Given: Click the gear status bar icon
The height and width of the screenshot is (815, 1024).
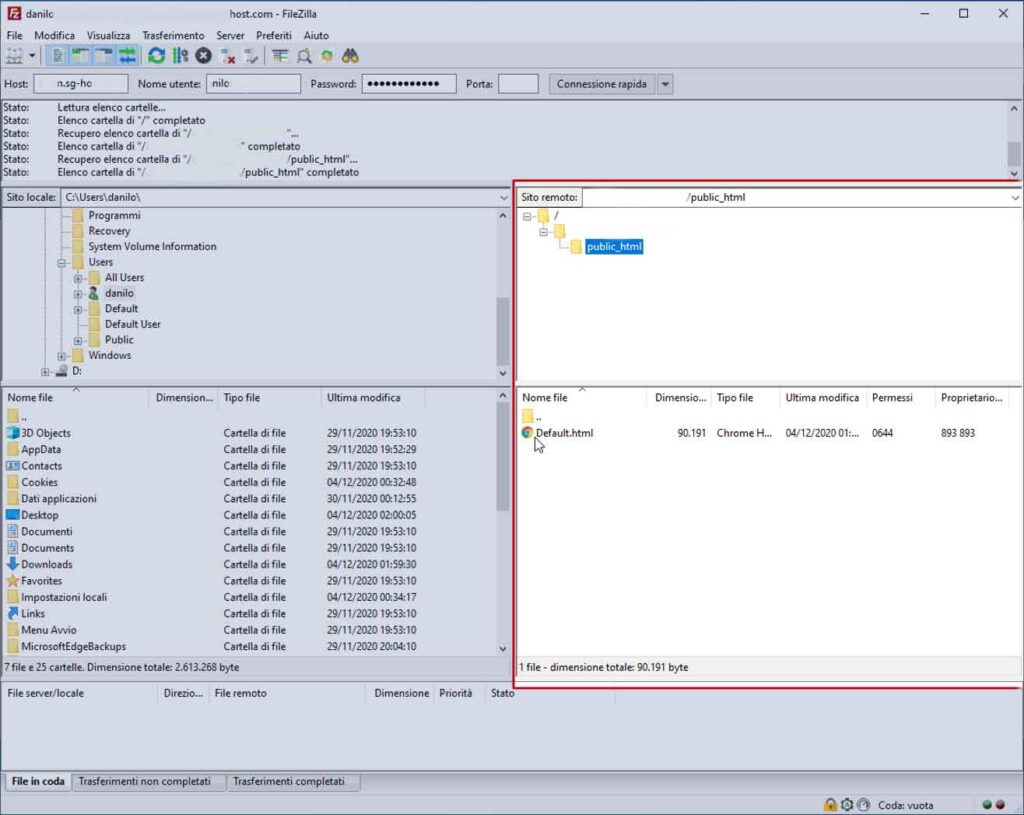Looking at the screenshot, I should click(x=847, y=805).
